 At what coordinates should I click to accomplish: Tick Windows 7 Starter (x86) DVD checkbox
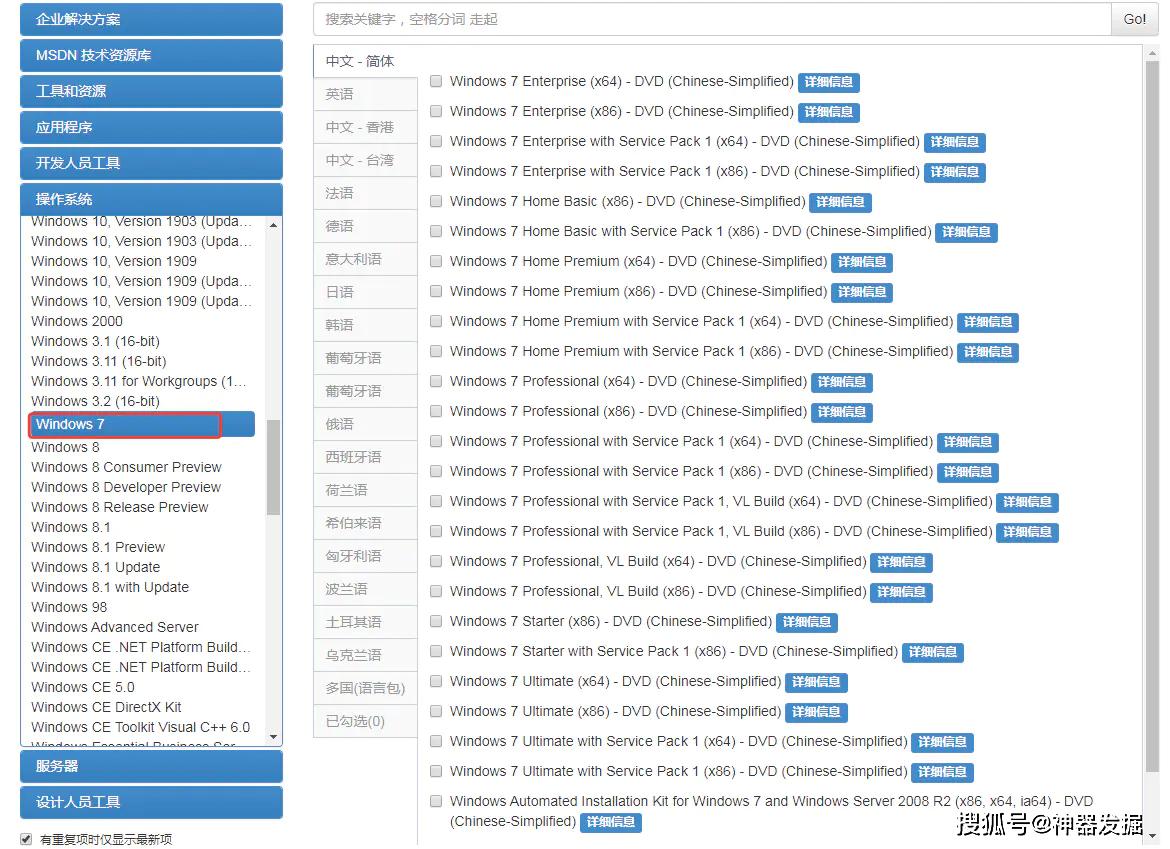point(436,621)
